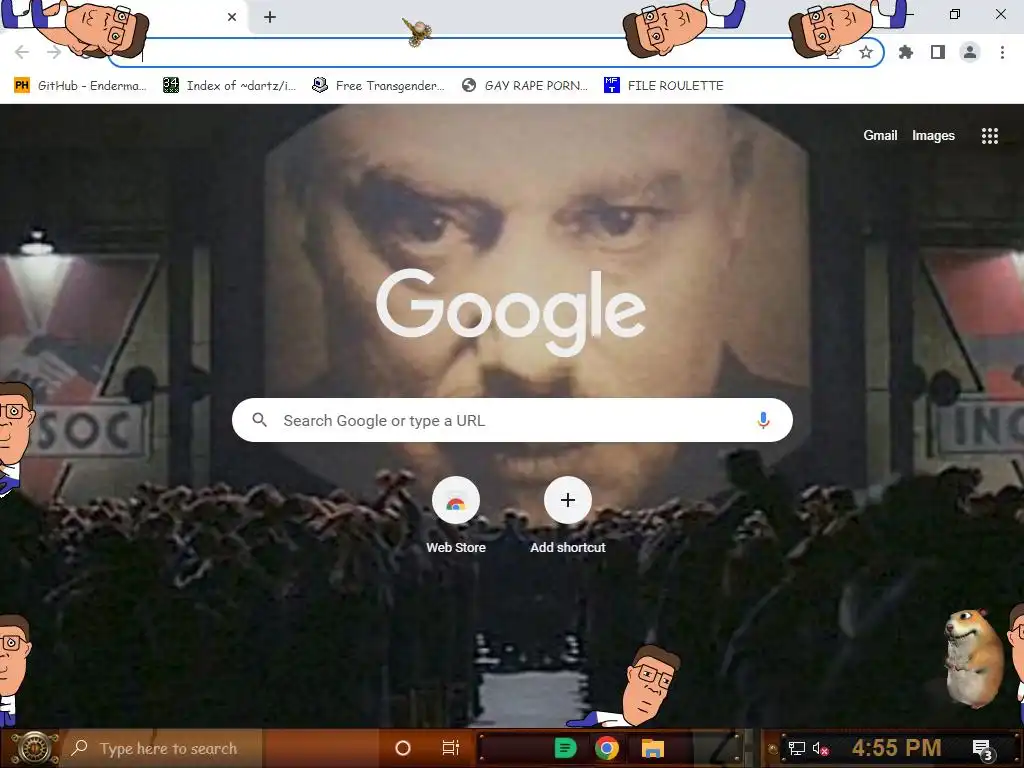Click the muted volume tray icon
Image resolution: width=1024 pixels, height=768 pixels.
pos(820,748)
